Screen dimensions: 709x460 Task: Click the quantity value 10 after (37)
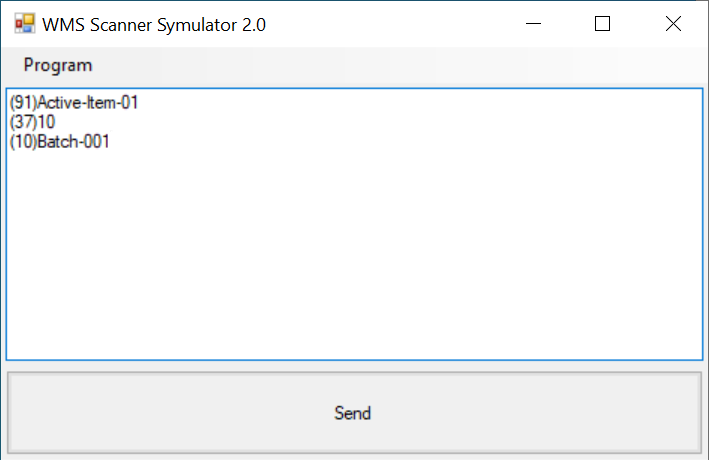pyautogui.click(x=47, y=122)
